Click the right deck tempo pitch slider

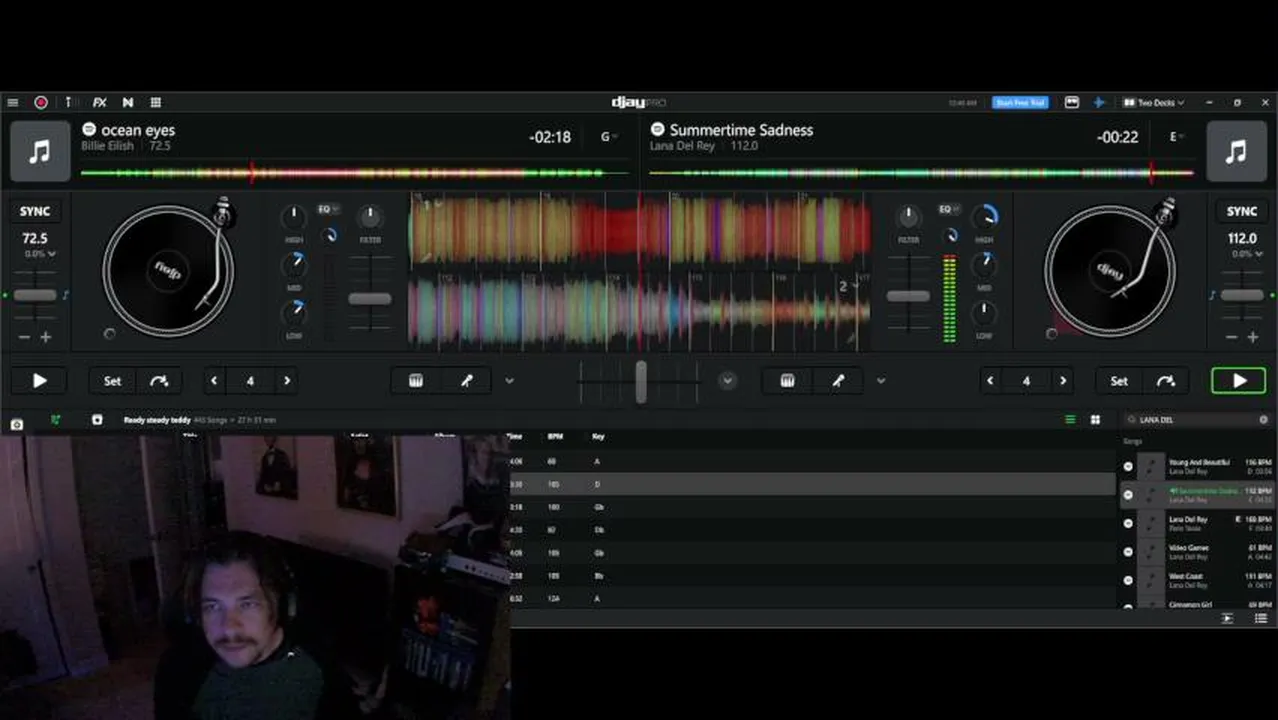(1241, 296)
